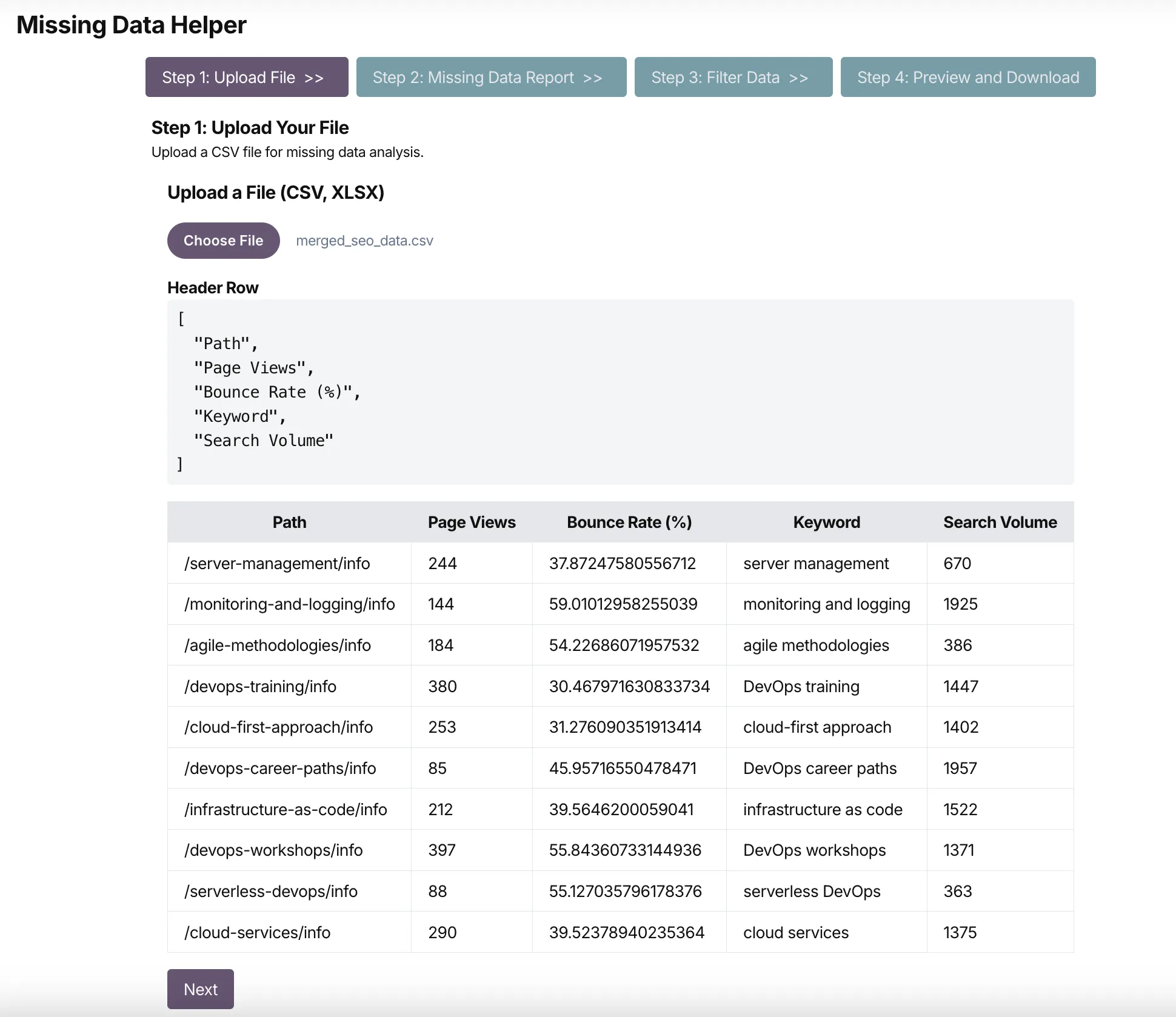Screen dimensions: 1176x1017
Task: Click the Page Views column header
Action: pyautogui.click(x=472, y=522)
